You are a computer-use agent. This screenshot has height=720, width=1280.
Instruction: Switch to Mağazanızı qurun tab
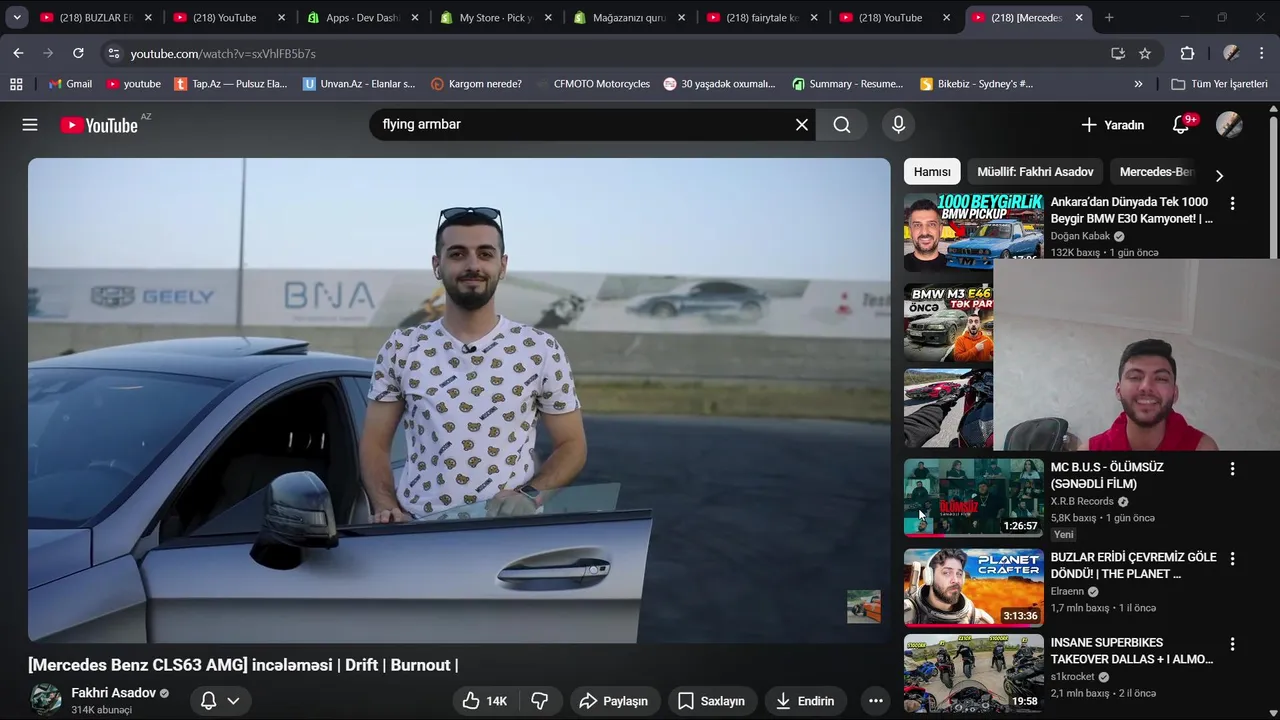pos(628,17)
